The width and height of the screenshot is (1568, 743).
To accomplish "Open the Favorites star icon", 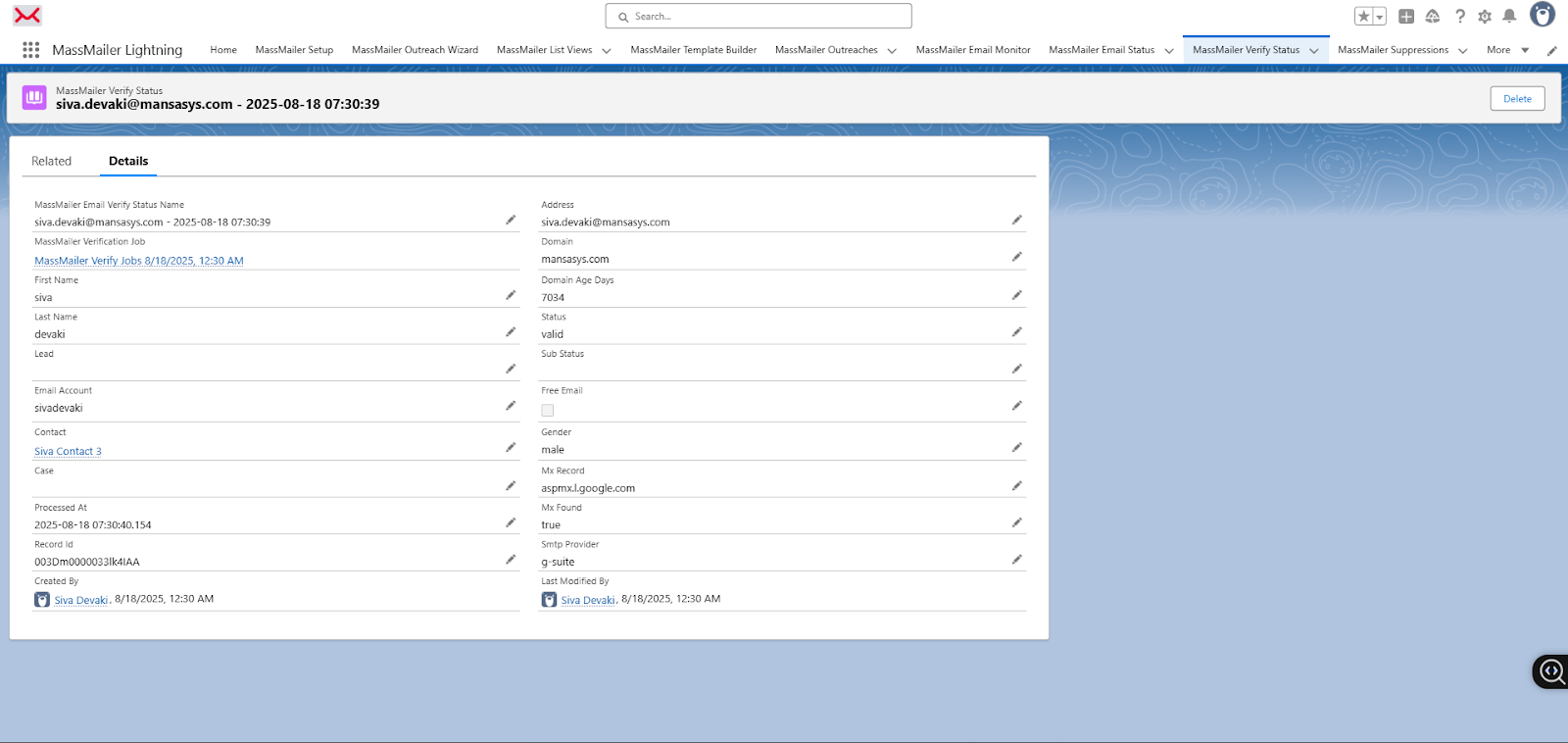I will pos(1363,17).
